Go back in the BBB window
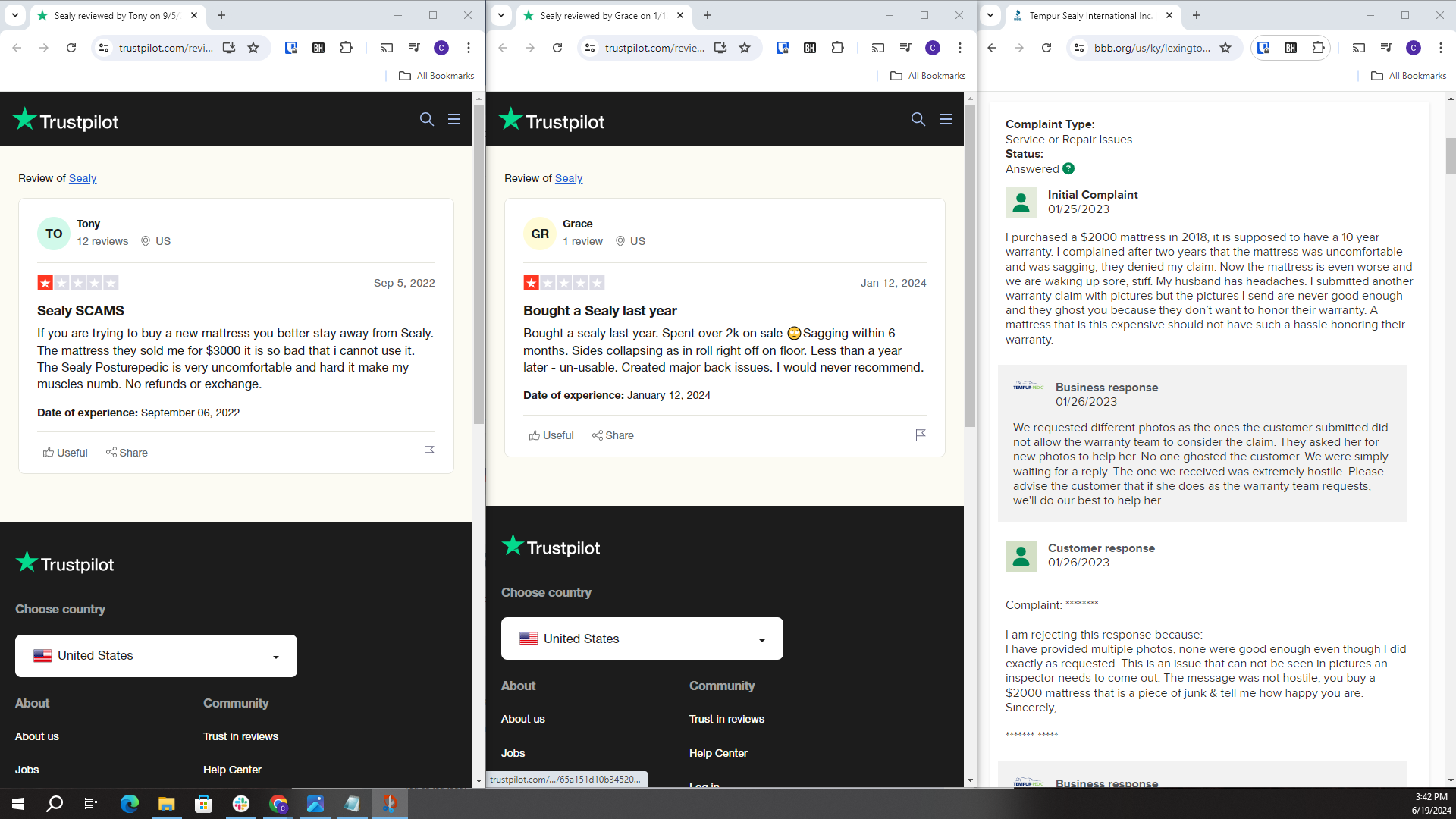Image resolution: width=1456 pixels, height=819 pixels. coord(992,48)
